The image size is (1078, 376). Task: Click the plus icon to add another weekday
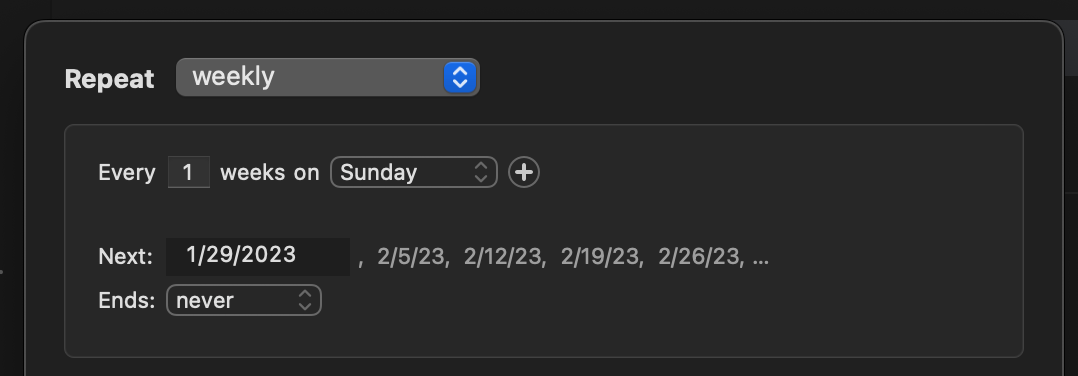pos(524,172)
